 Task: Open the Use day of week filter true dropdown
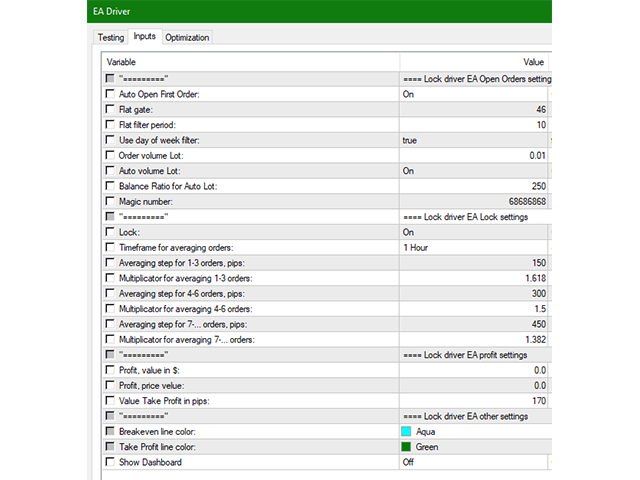pos(473,140)
